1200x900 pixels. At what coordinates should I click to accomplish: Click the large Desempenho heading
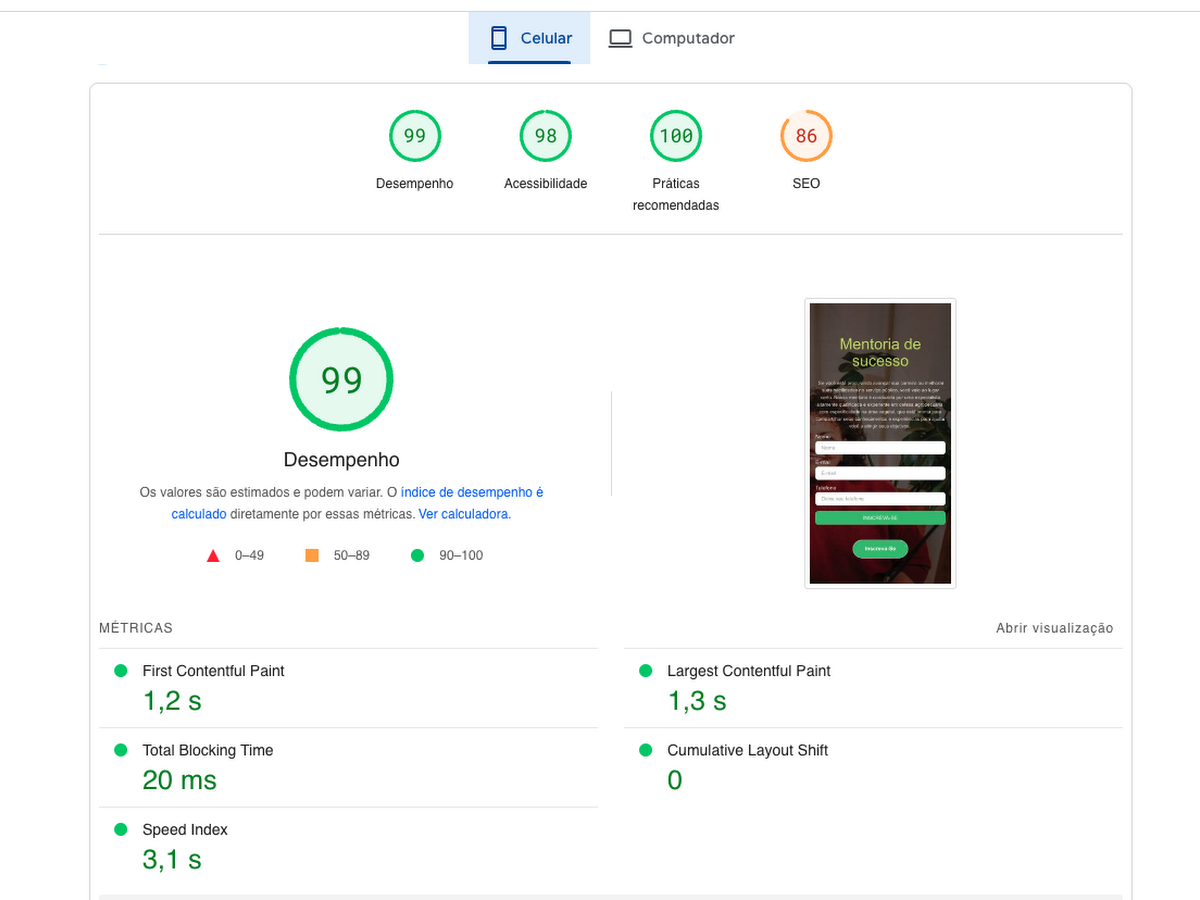pos(341,460)
